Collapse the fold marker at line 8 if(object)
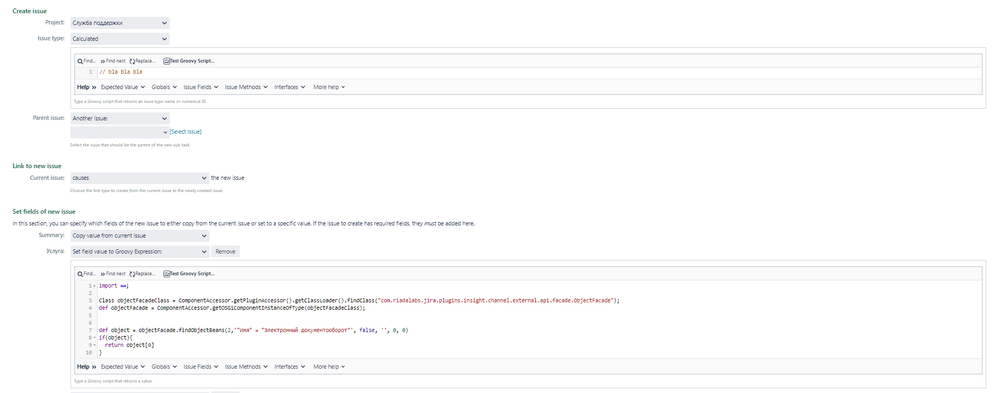This screenshot has height=393, width=999. [x=95, y=338]
